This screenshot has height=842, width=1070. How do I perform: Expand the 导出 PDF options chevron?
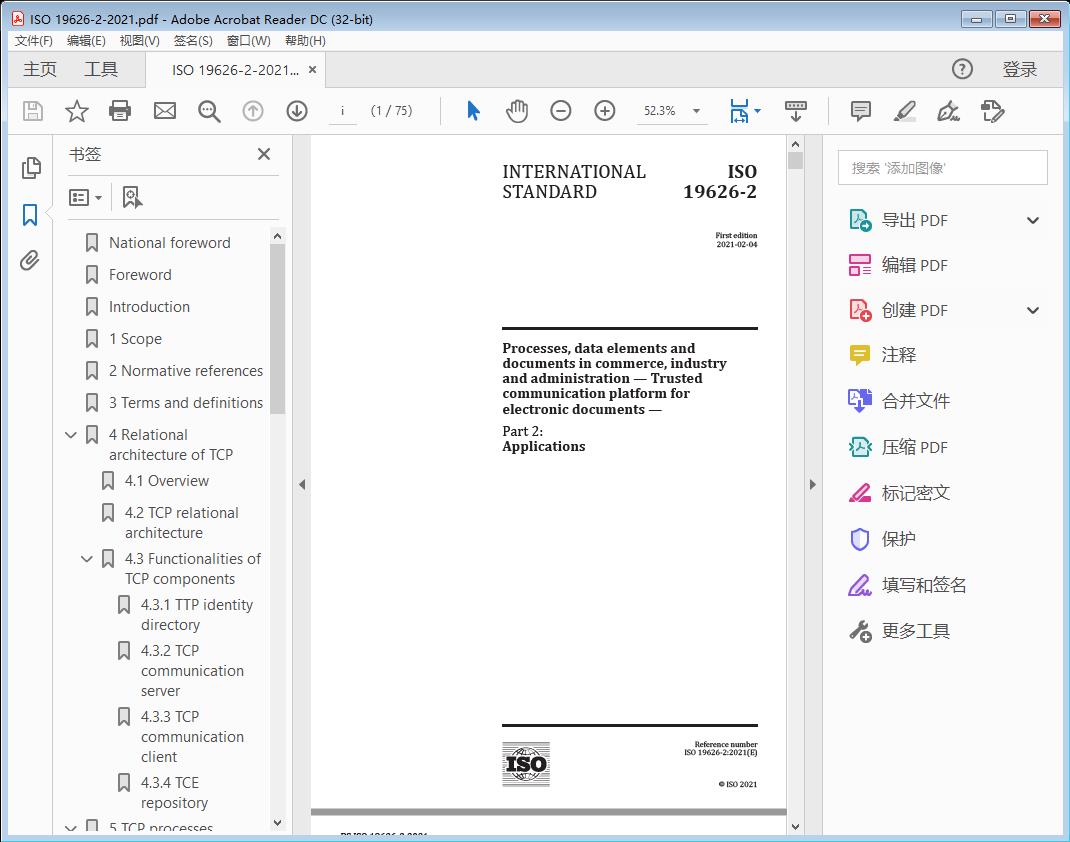pyautogui.click(x=1033, y=220)
